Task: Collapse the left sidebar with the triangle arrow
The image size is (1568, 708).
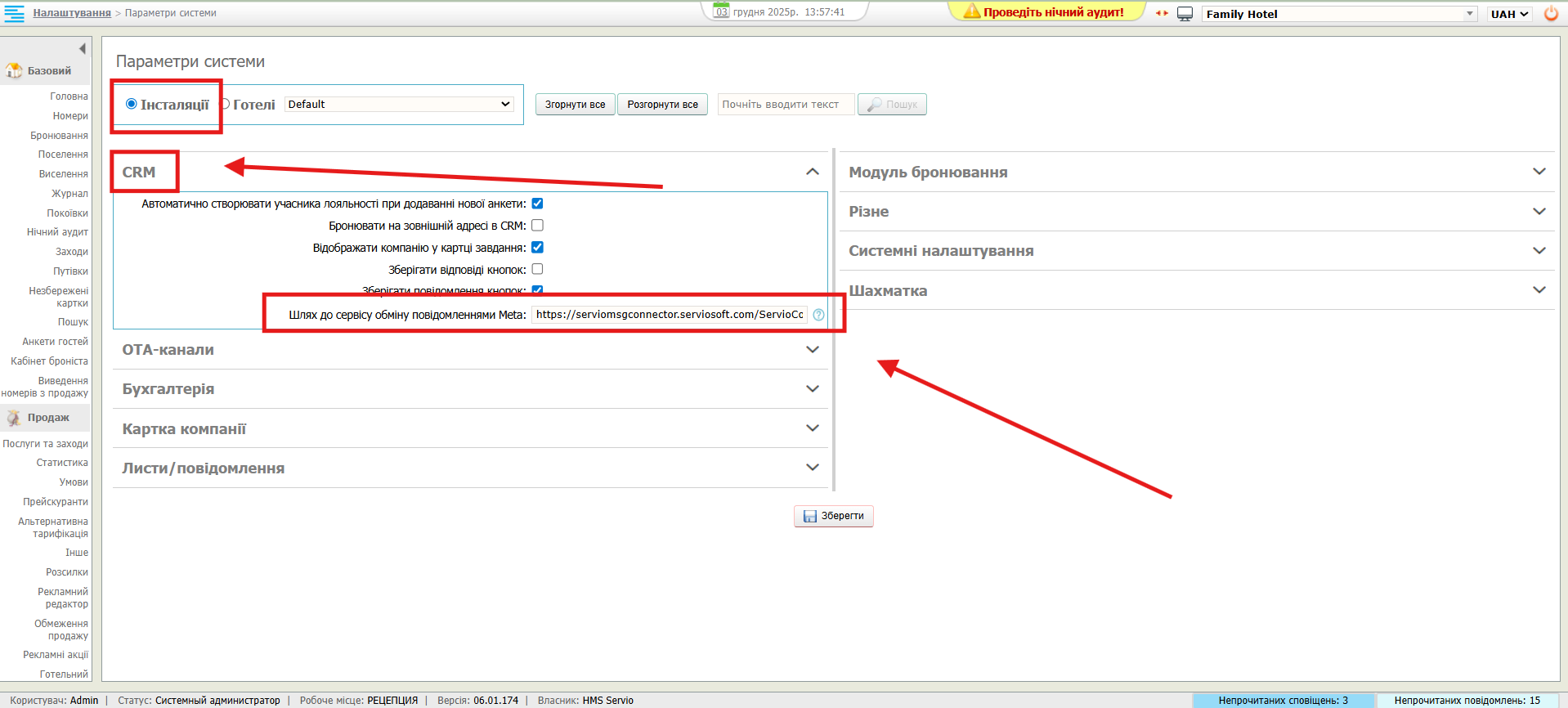Action: [x=82, y=49]
